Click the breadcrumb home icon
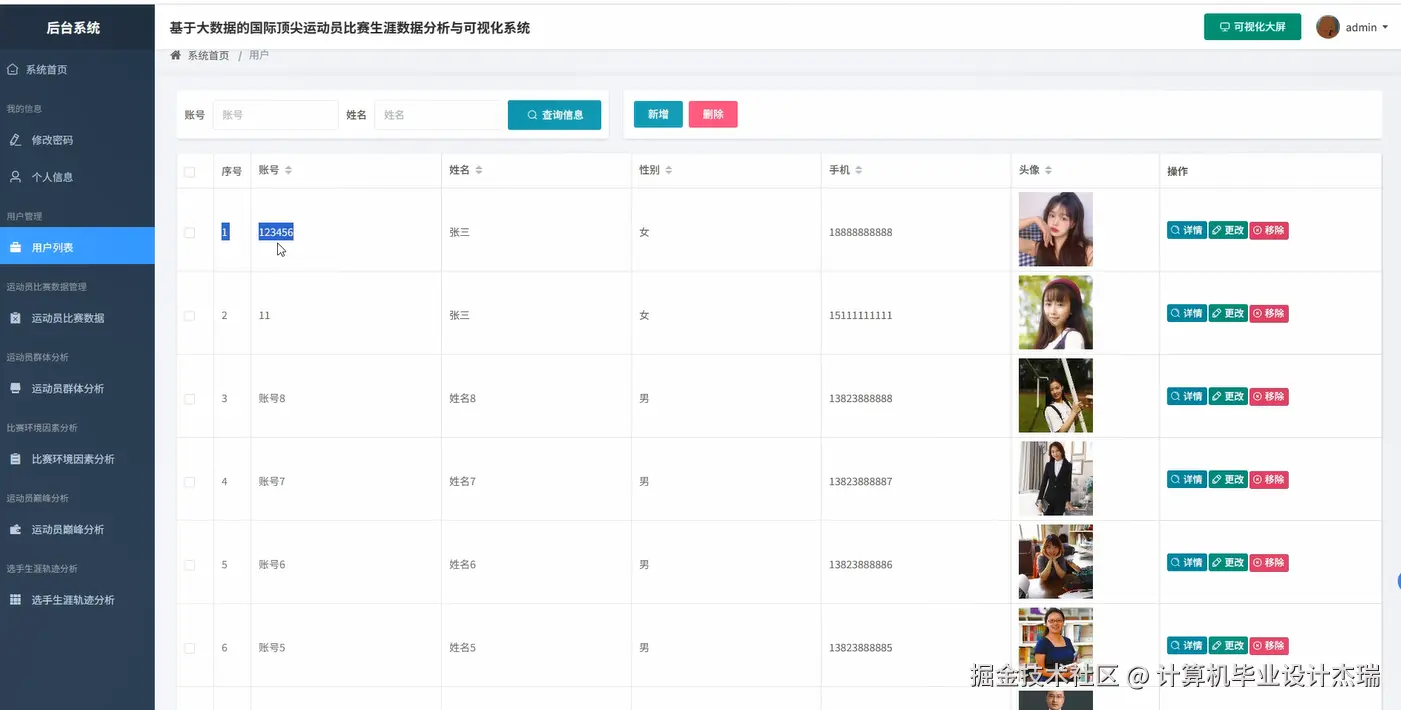The width and height of the screenshot is (1401, 710). (x=176, y=55)
